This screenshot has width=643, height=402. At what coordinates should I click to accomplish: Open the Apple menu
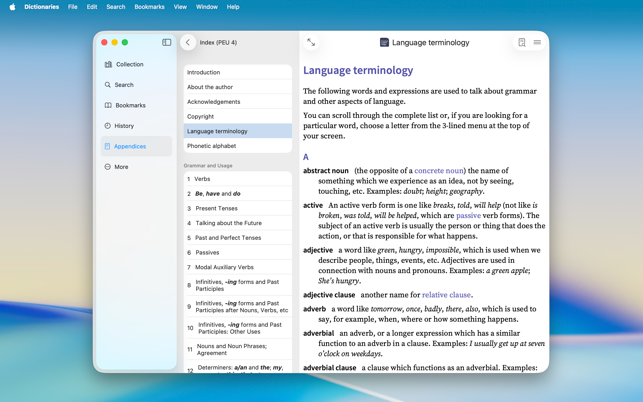[x=12, y=7]
